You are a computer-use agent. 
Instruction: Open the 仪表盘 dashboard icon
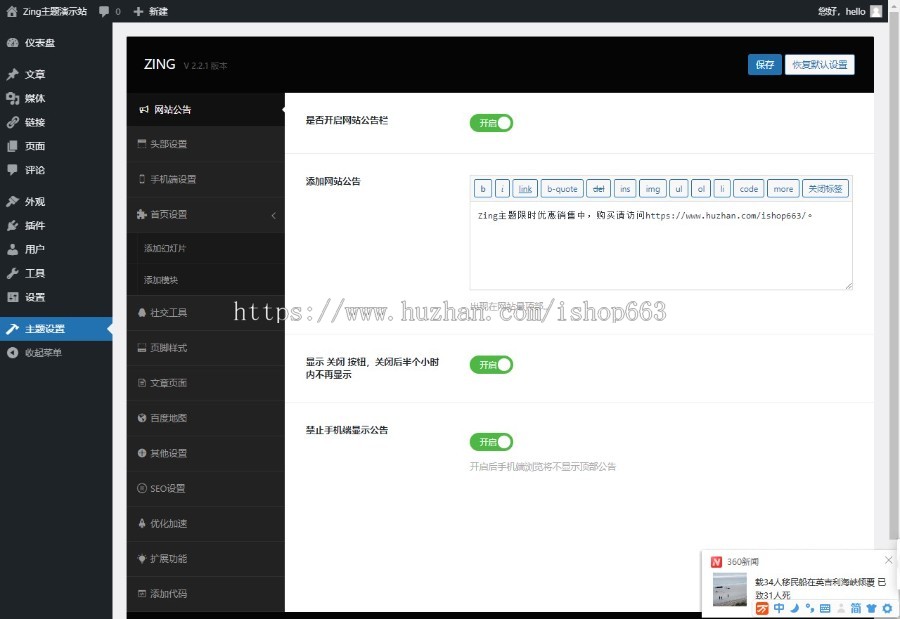point(13,42)
